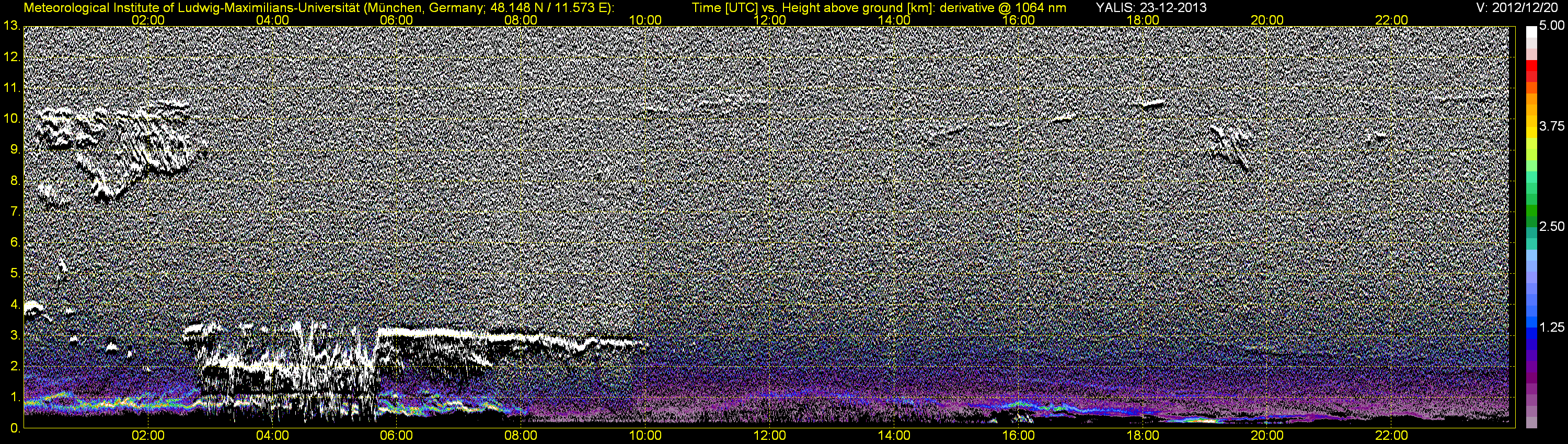Click the 2.50 colorbar scale value
Screen dimensions: 1568x444
(x=1552, y=227)
